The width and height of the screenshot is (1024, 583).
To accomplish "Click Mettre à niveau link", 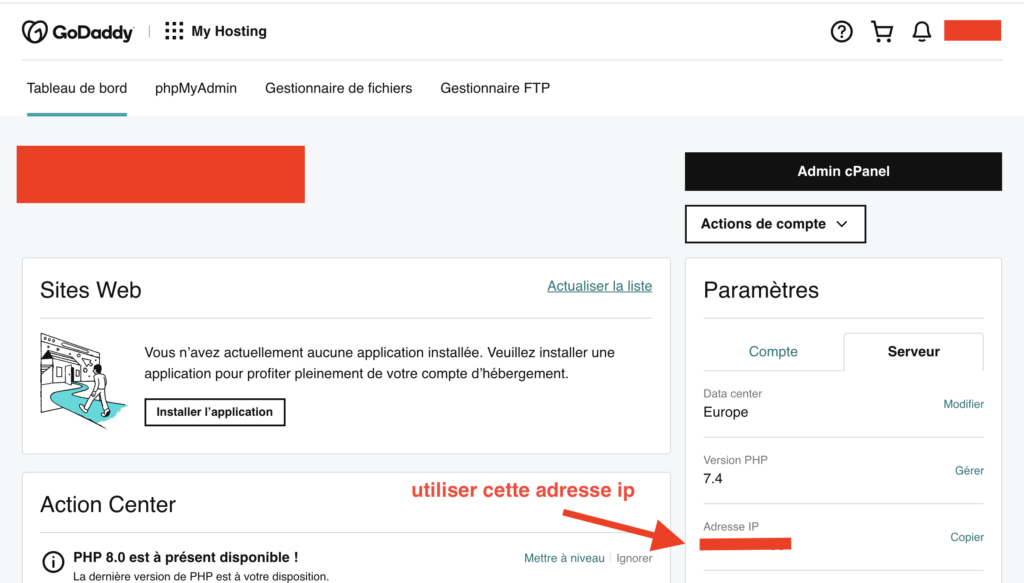I will click(564, 558).
